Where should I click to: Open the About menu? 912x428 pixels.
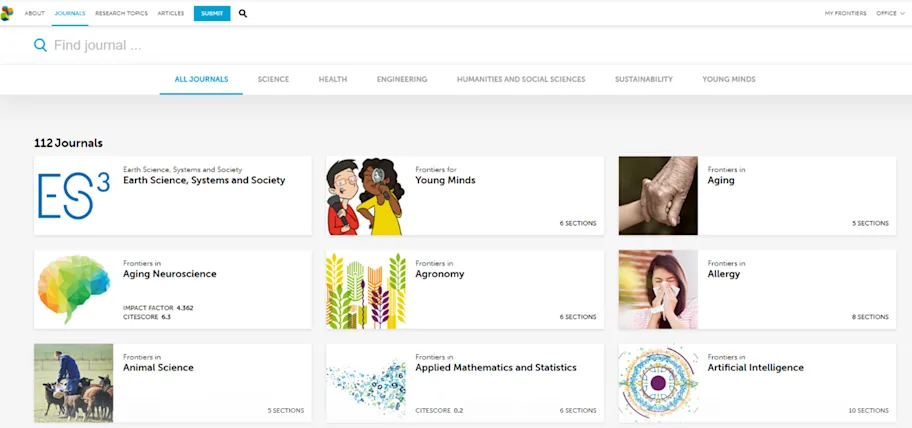pos(34,13)
